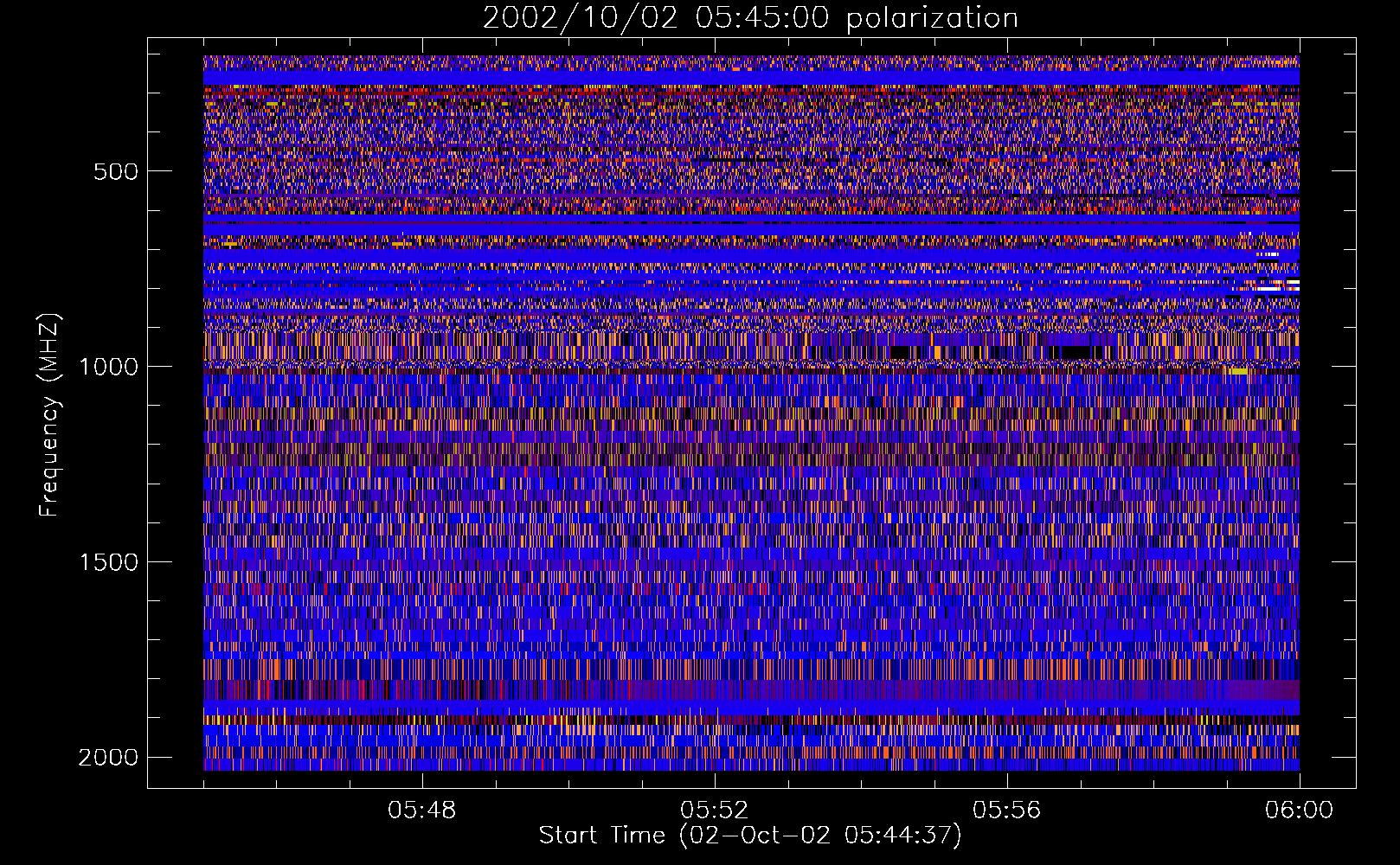Click the 1000 frequency axis label
Image resolution: width=1400 pixels, height=865 pixels.
click(108, 367)
